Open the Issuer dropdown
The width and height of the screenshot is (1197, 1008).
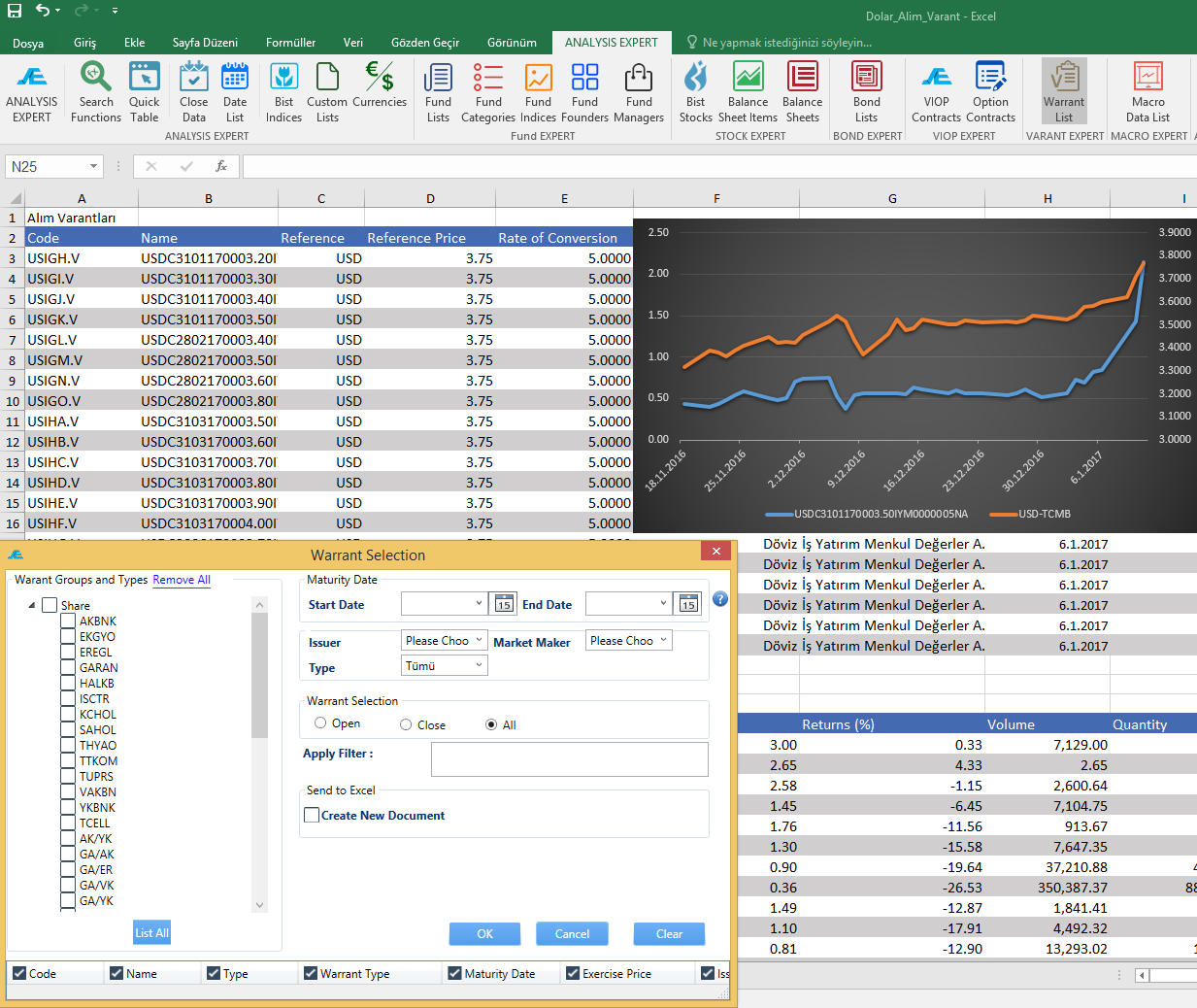pyautogui.click(x=444, y=641)
